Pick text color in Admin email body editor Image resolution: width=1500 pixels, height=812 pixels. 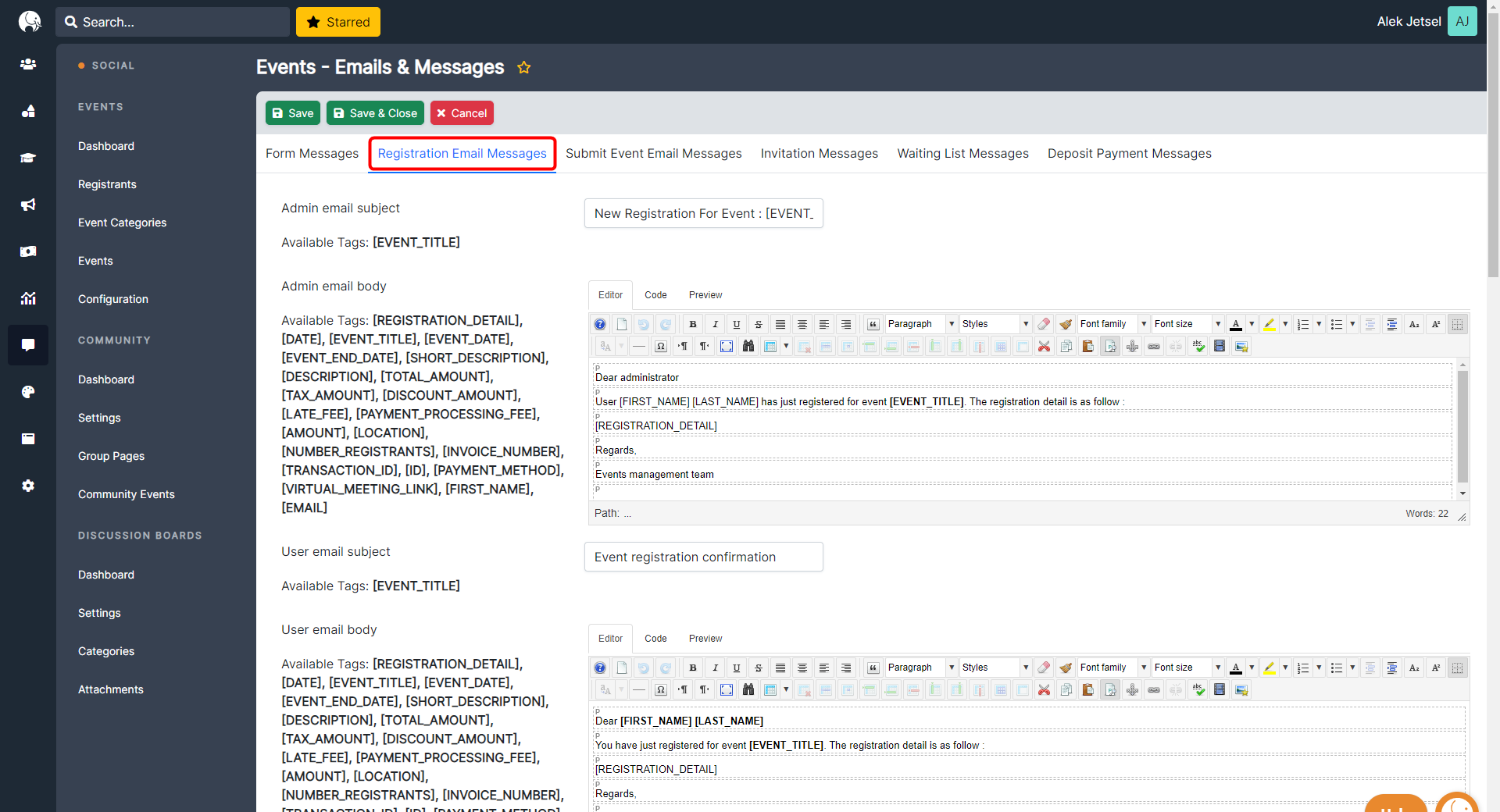pyautogui.click(x=1236, y=324)
